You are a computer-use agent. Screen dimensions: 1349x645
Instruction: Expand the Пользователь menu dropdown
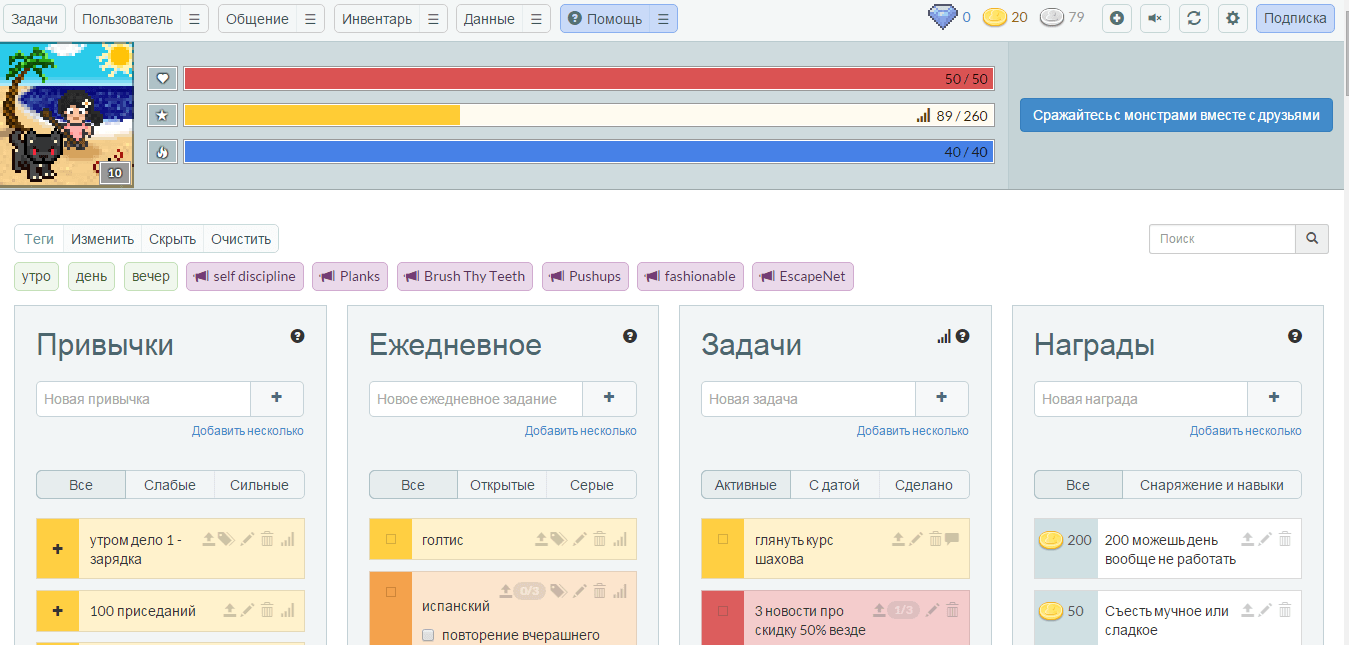[195, 19]
